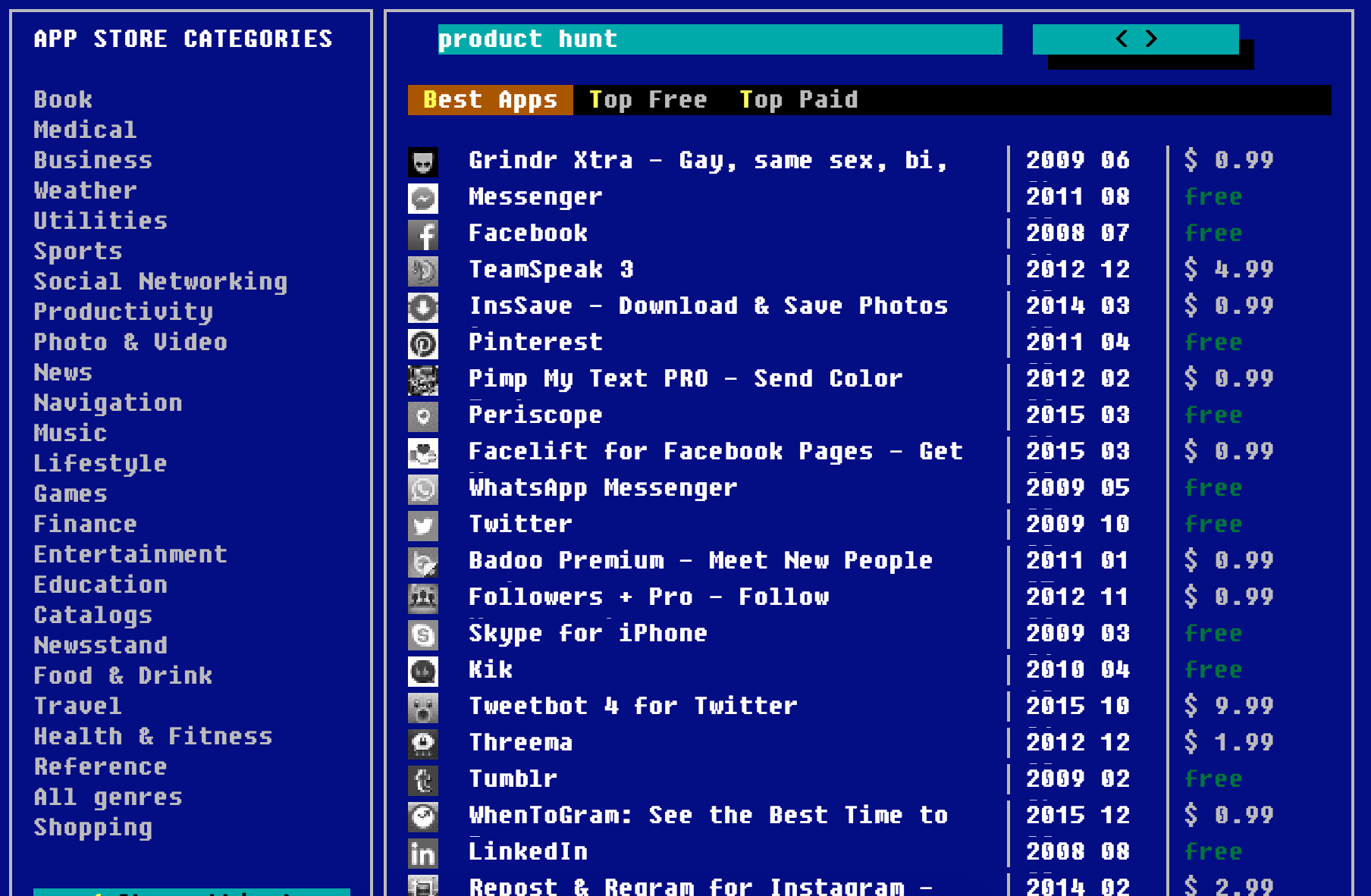
Task: Click the Facelift for Facebook Pages icon
Action: coord(423,453)
